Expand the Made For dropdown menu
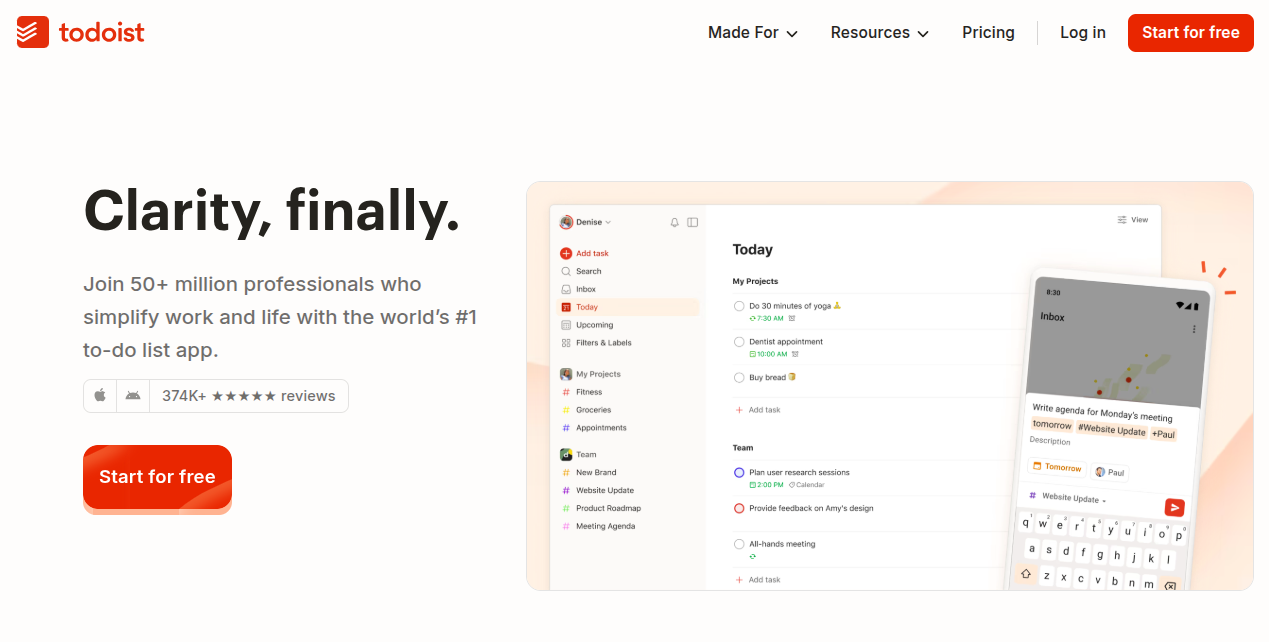1269x642 pixels. click(x=753, y=33)
